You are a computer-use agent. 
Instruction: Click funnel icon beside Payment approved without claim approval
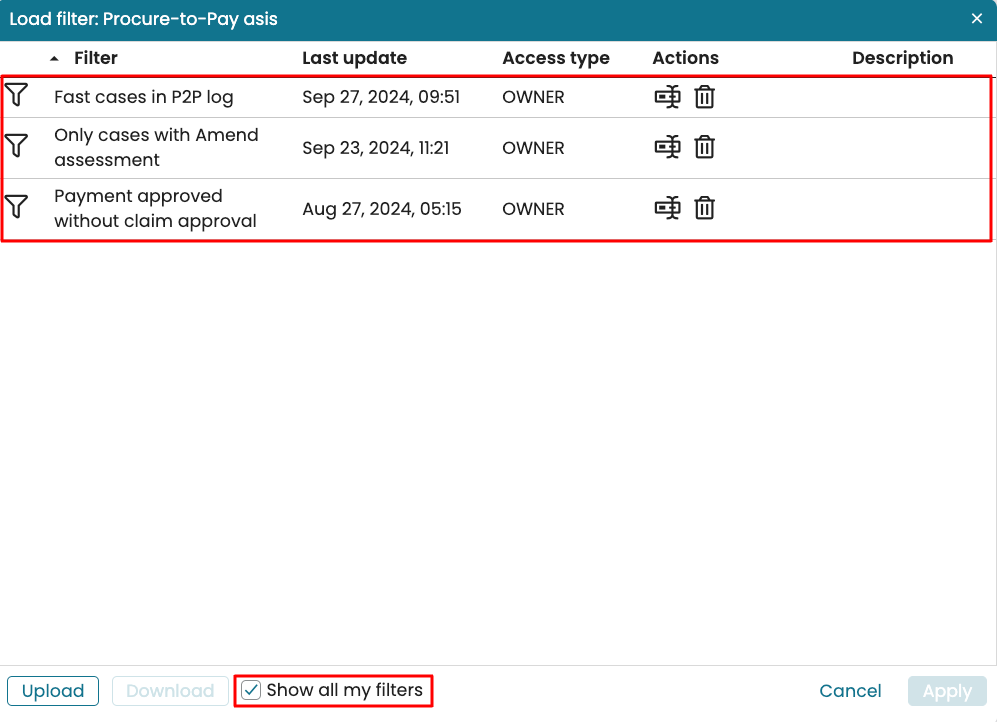[16, 208]
